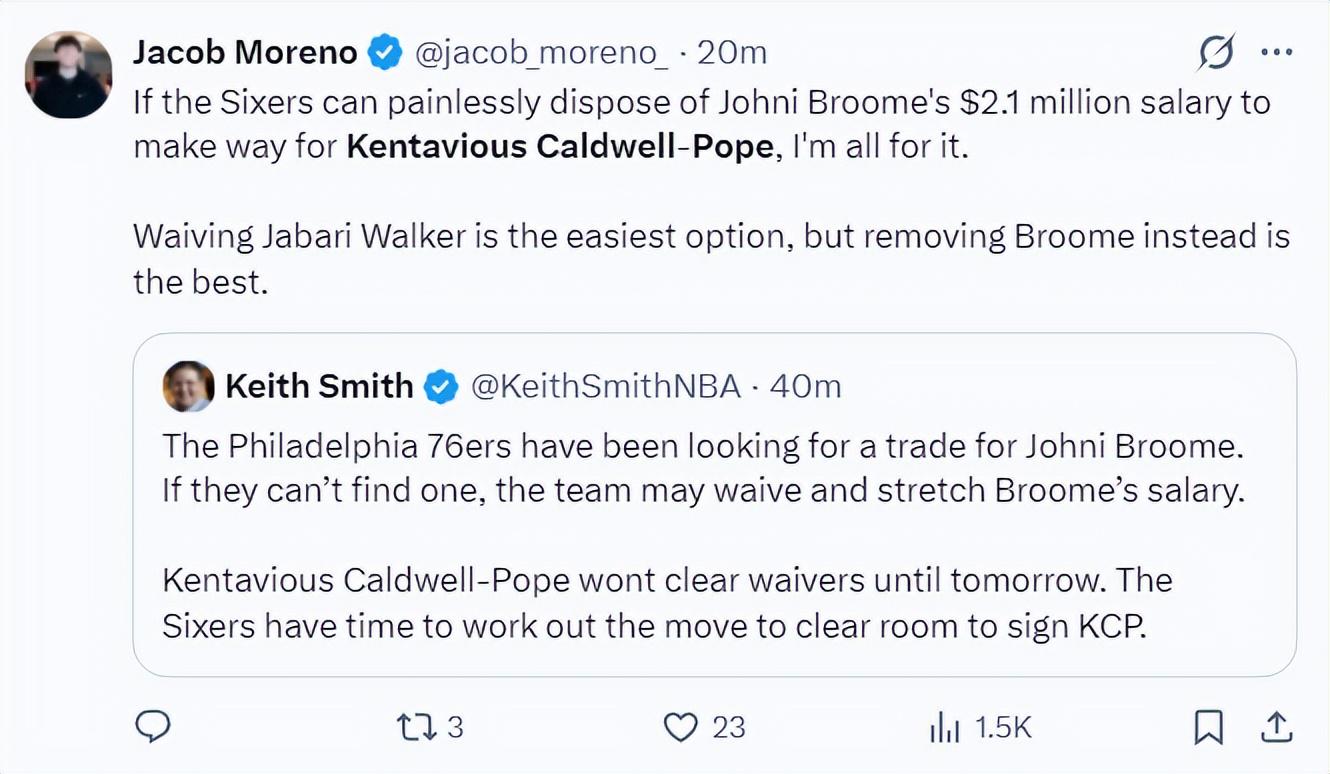Click Keith Smith's blue verified badge
Screen dimensions: 1330x774
pyautogui.click(x=441, y=386)
